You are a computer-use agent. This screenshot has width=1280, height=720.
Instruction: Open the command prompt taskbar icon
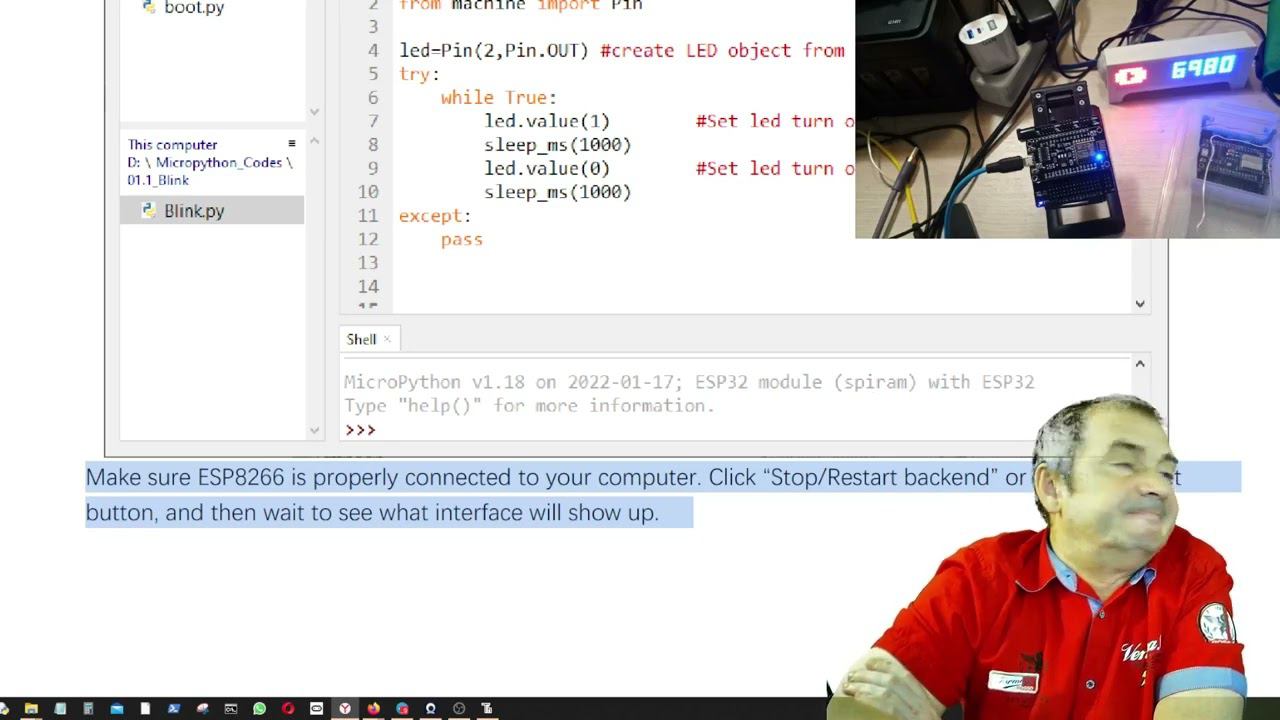click(x=231, y=709)
